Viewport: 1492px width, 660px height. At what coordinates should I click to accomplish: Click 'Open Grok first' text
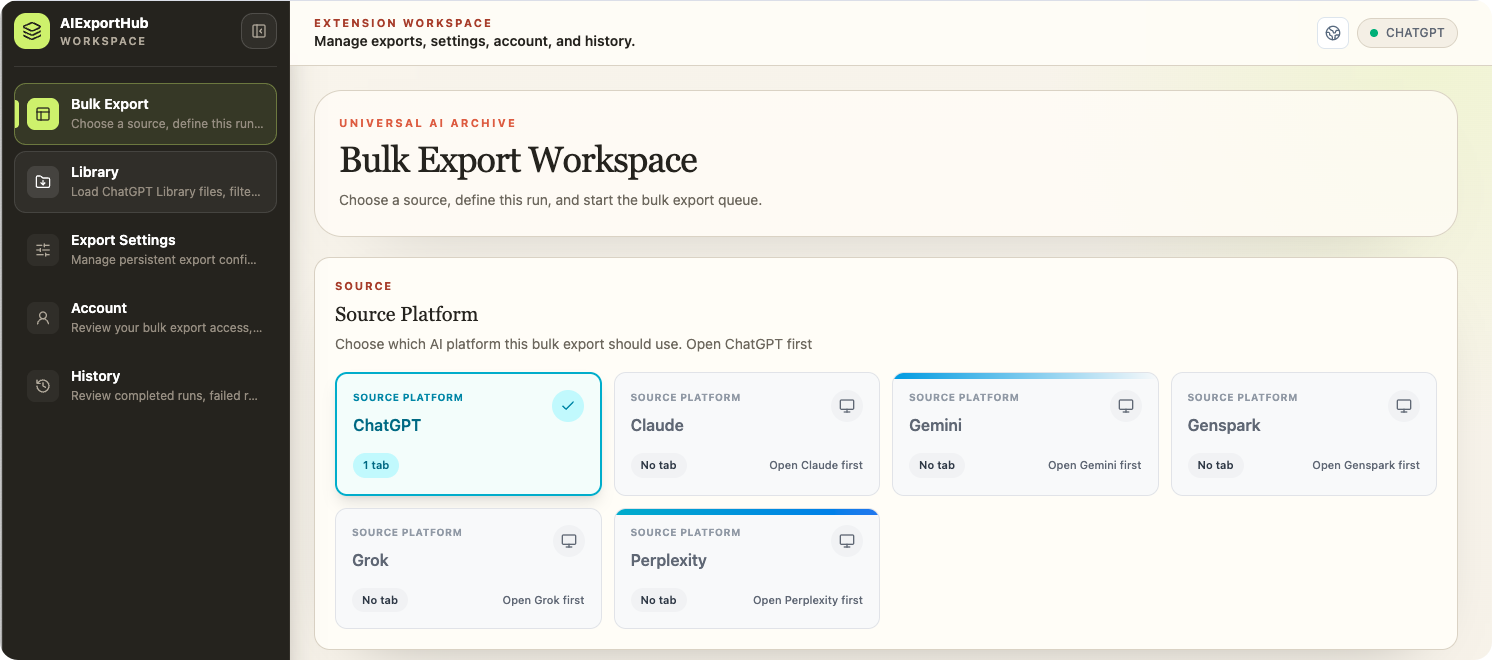coord(544,600)
